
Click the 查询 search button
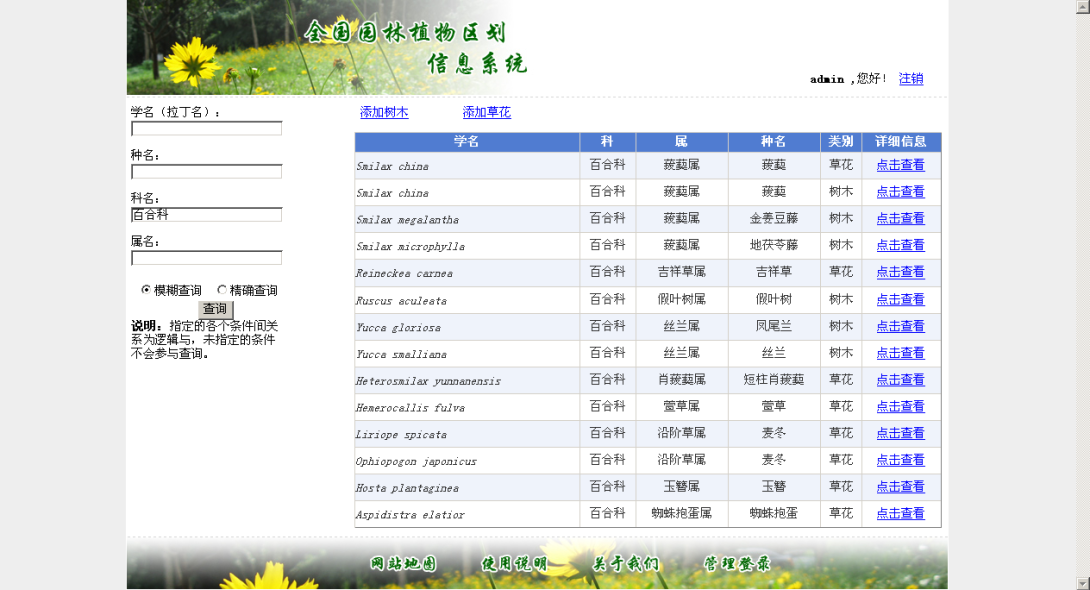point(215,309)
